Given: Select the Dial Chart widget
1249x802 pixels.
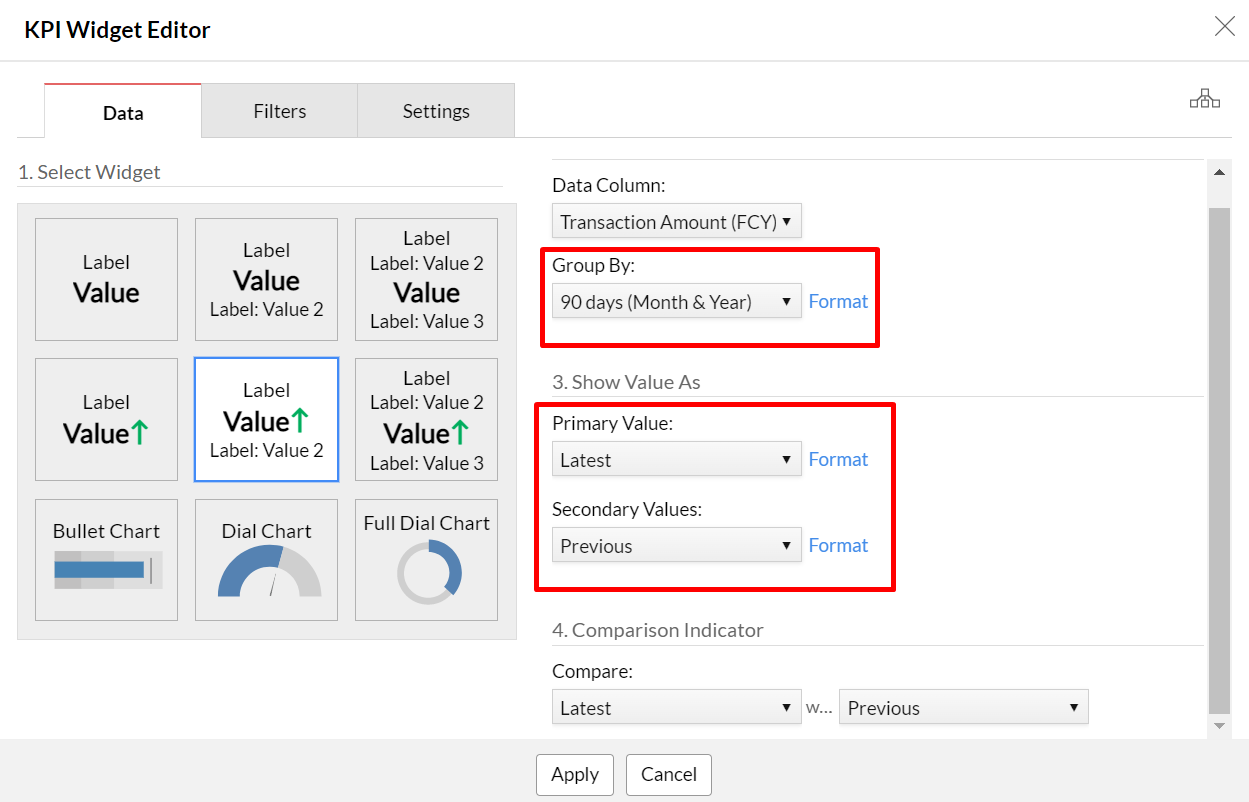Looking at the screenshot, I should point(266,559).
